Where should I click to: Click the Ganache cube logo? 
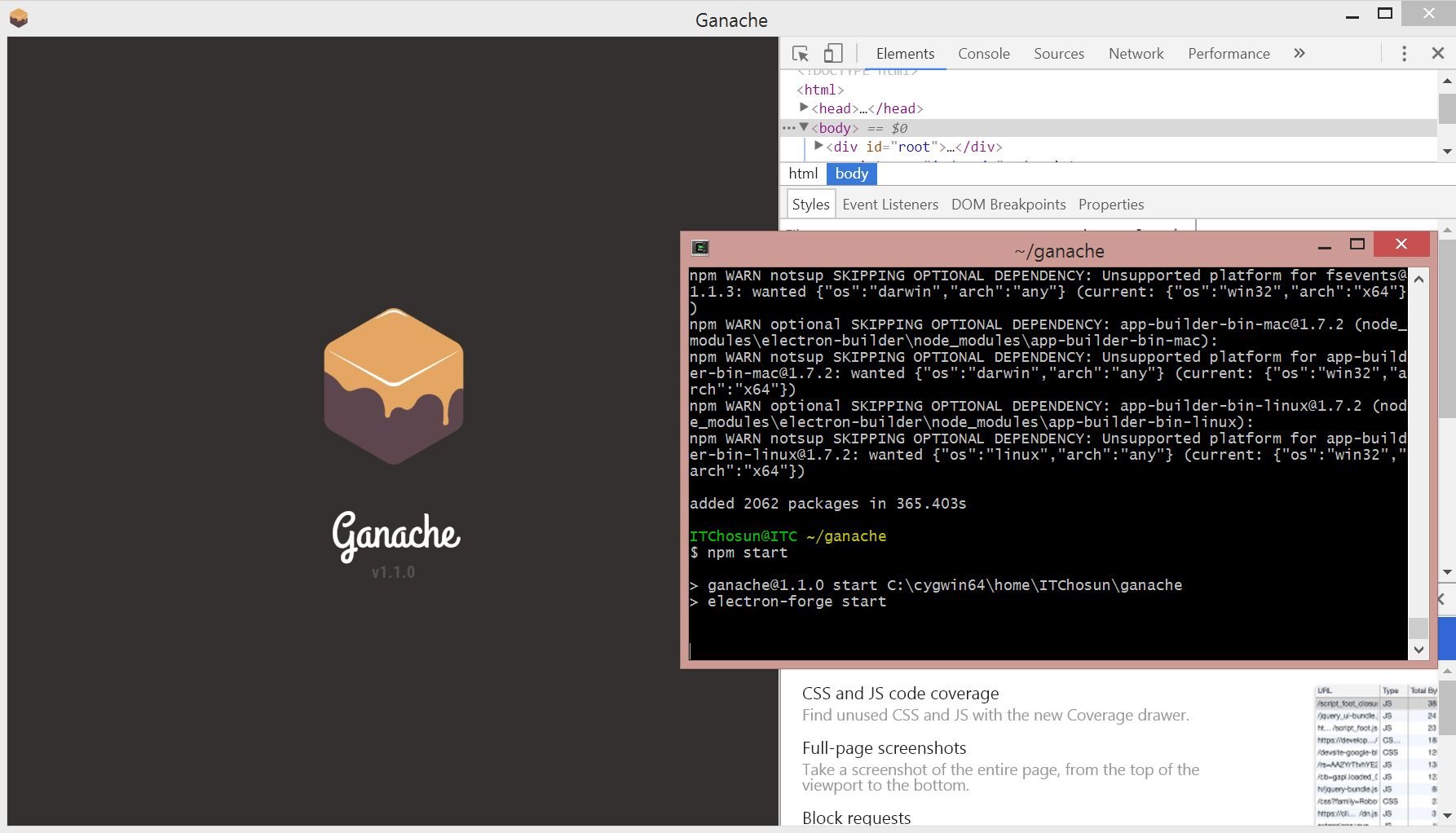(x=394, y=386)
